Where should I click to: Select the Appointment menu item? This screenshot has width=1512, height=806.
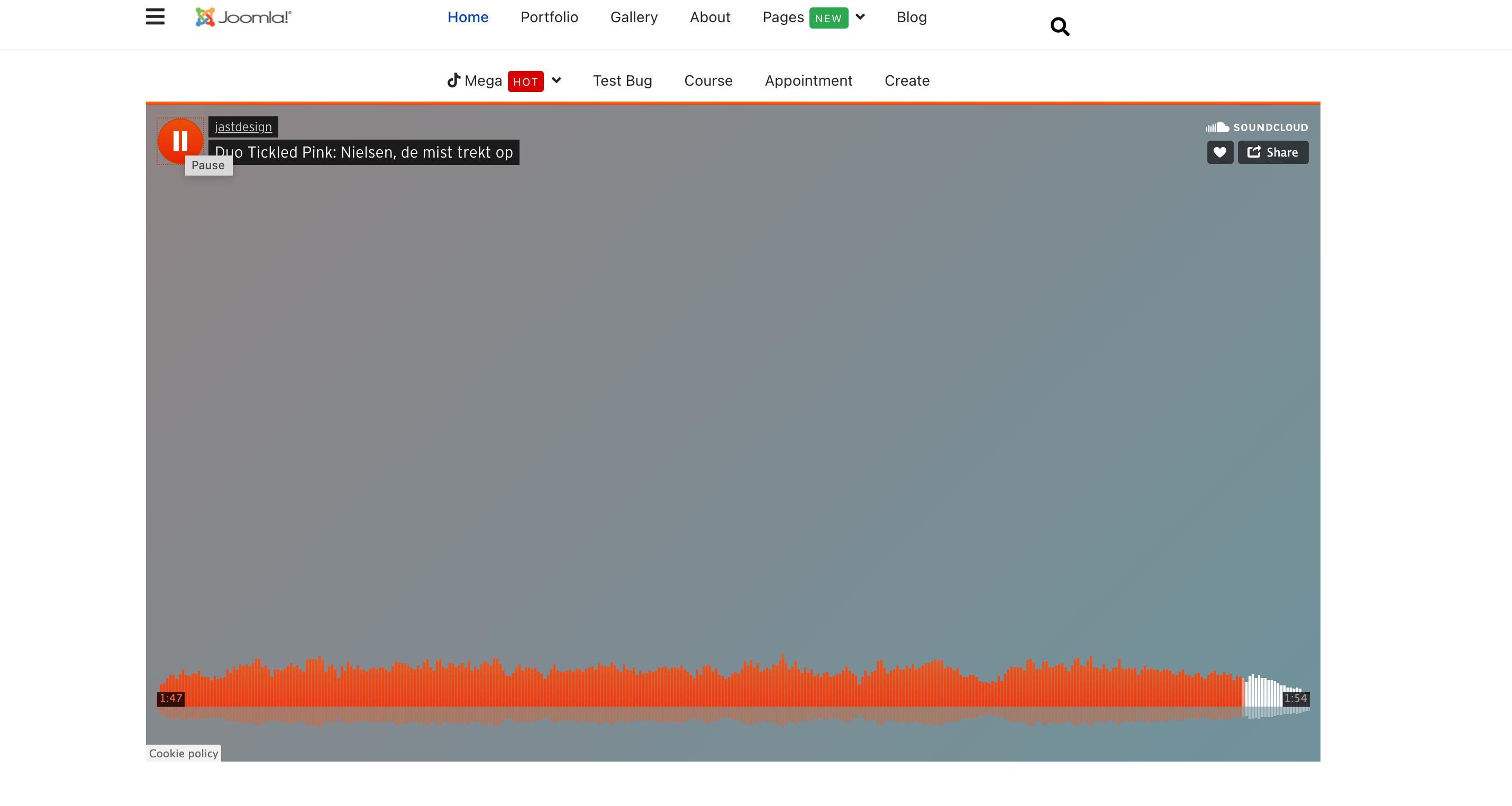(x=808, y=80)
